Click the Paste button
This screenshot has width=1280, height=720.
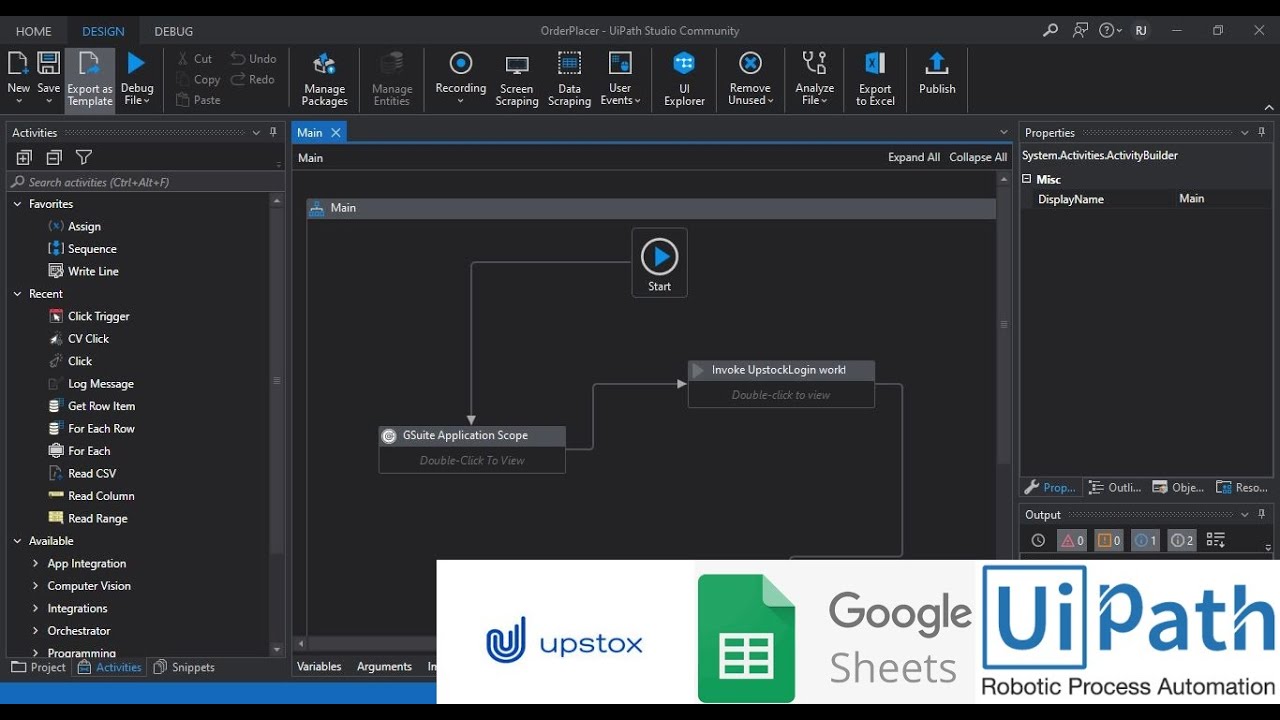pos(198,100)
